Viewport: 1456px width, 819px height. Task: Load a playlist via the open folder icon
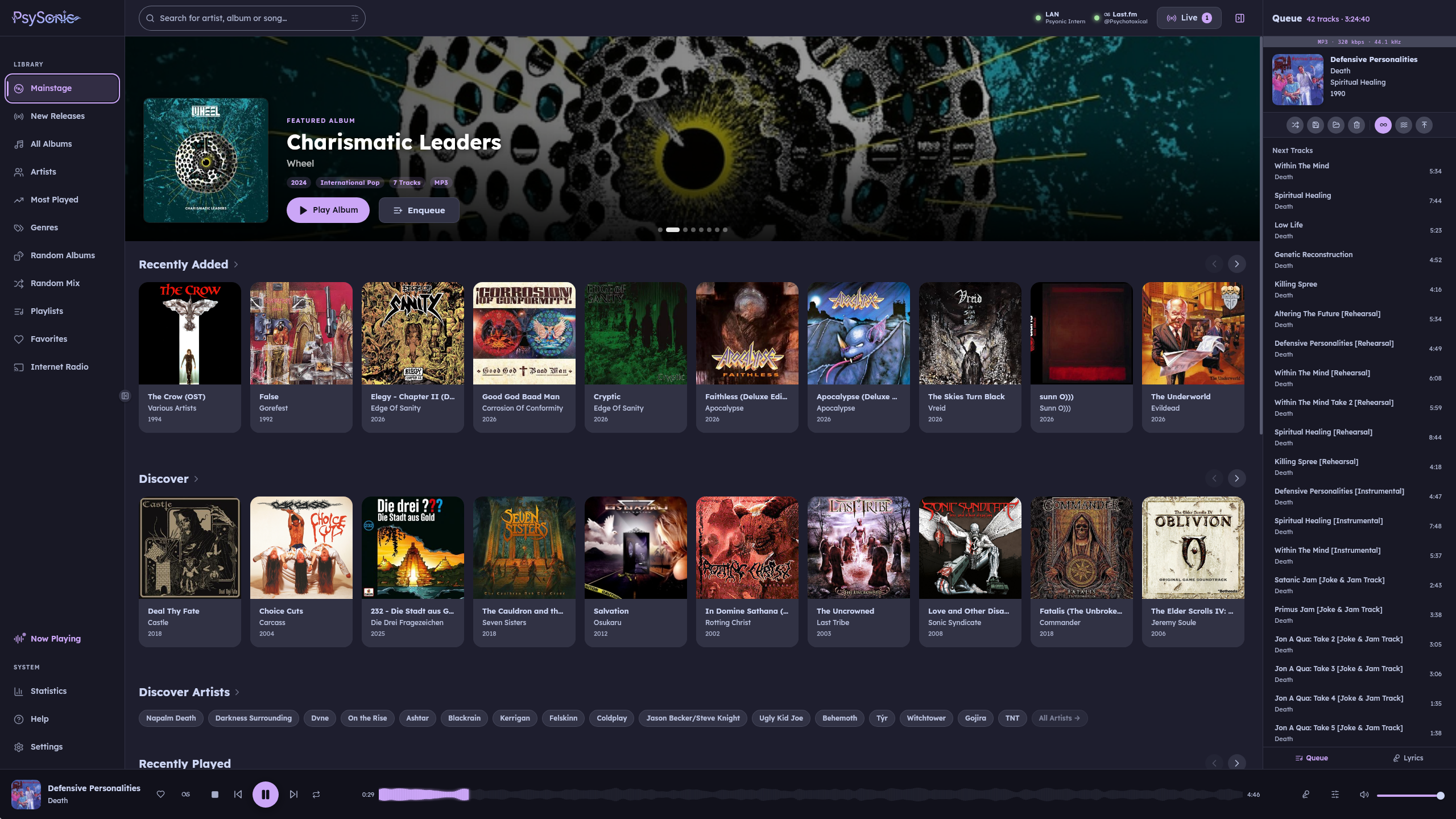pyautogui.click(x=1336, y=125)
